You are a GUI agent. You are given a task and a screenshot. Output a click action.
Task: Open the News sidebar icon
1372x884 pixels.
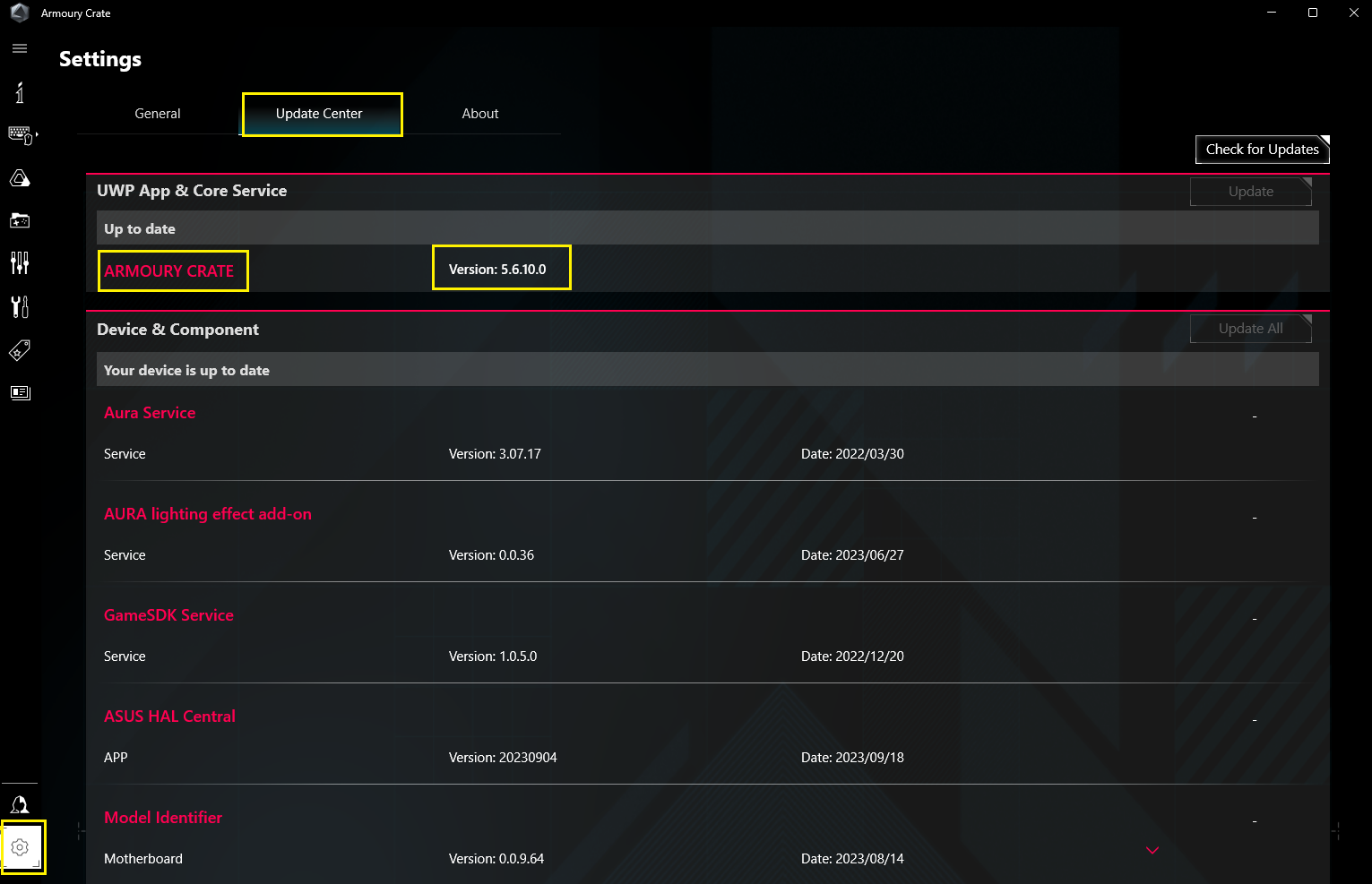point(20,392)
